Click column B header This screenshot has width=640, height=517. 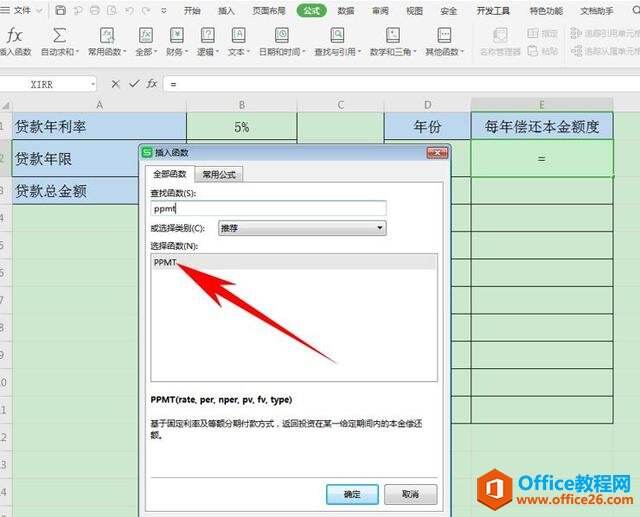242,105
